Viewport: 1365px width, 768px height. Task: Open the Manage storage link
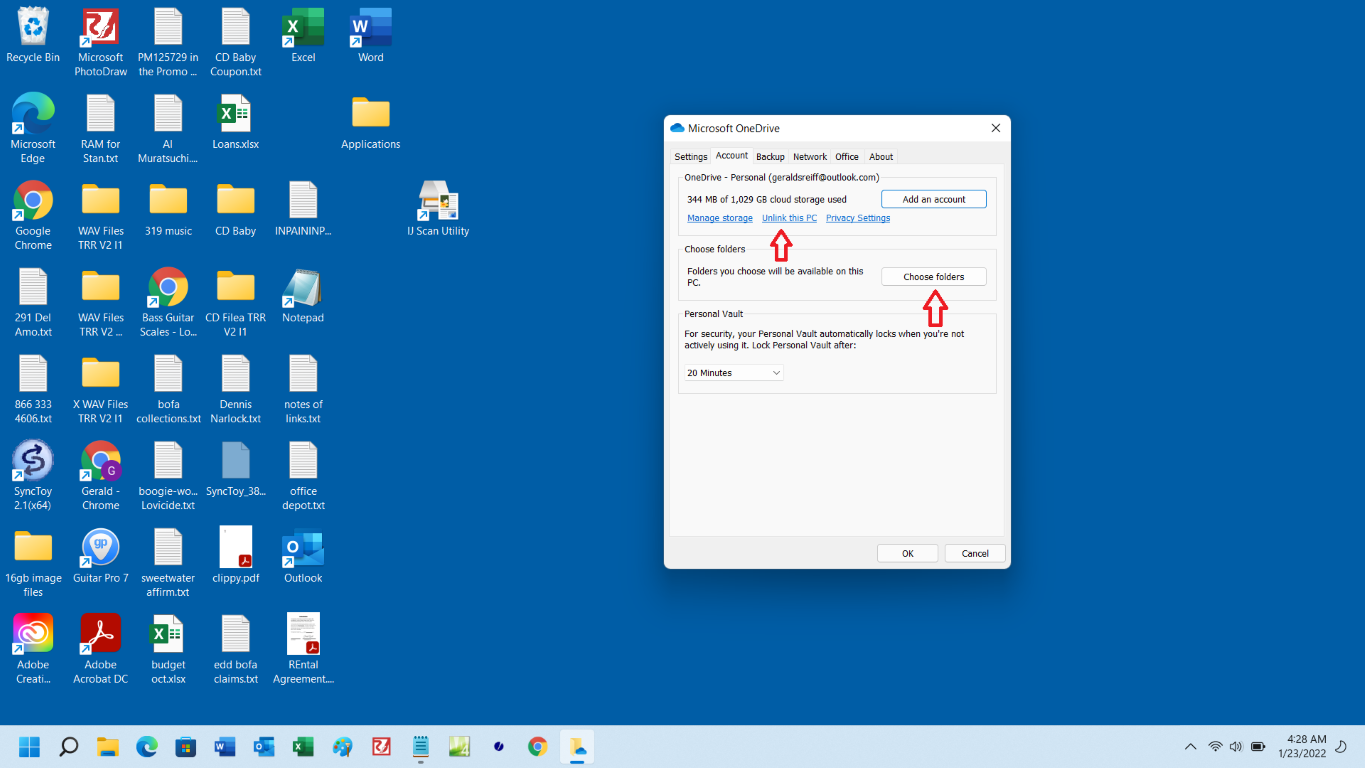pyautogui.click(x=720, y=218)
